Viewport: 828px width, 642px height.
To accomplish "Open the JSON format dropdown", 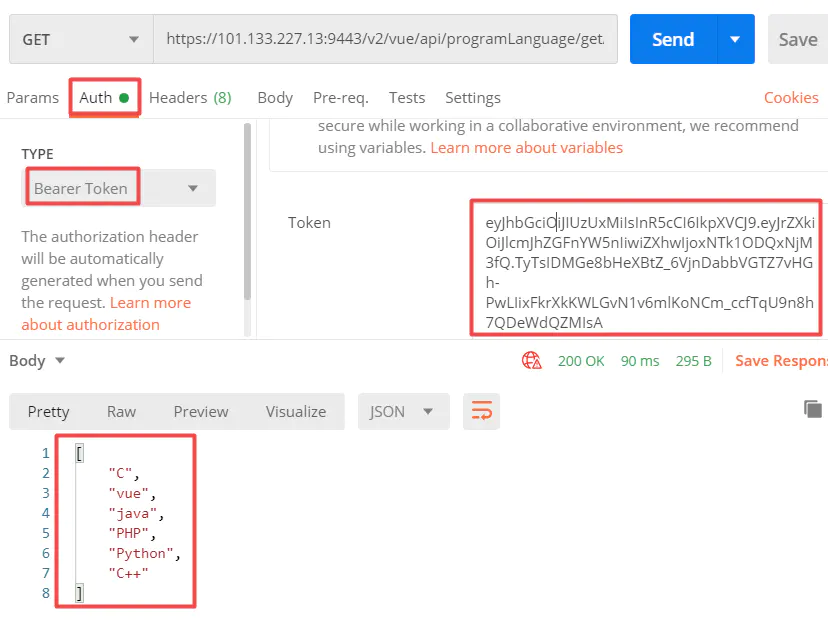I will click(403, 411).
